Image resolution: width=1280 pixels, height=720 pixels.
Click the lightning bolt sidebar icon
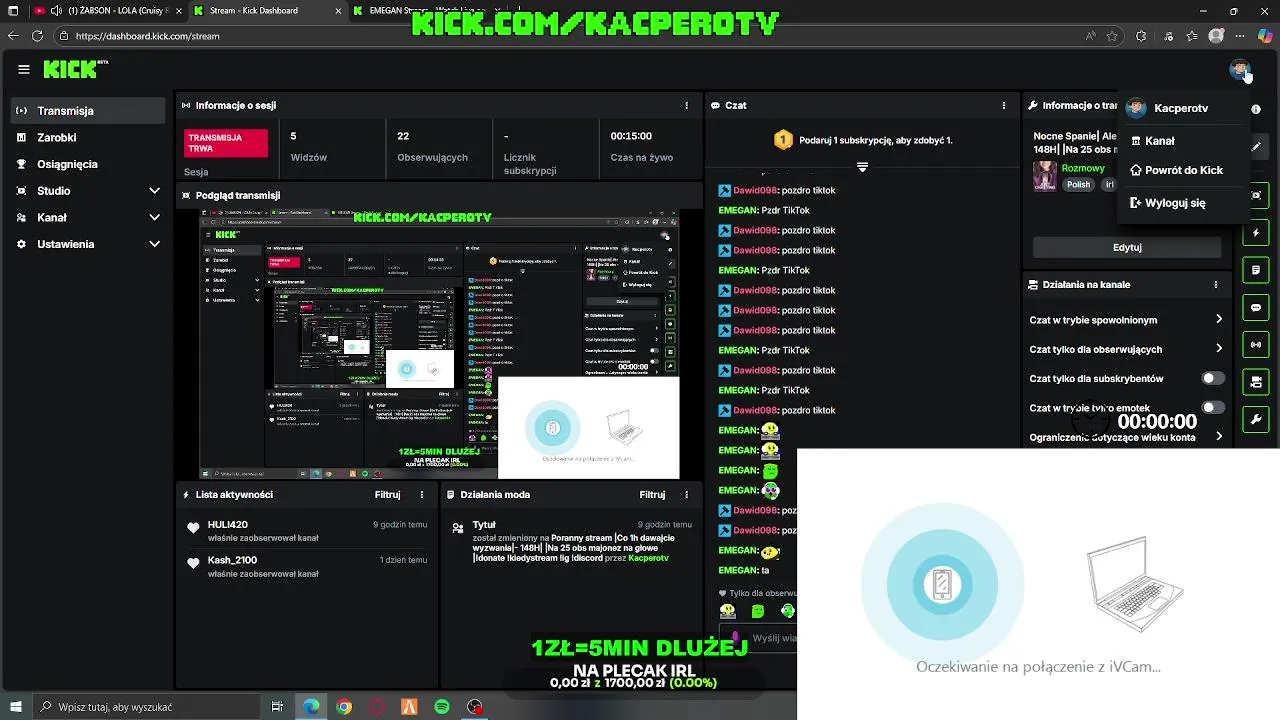pos(1256,233)
